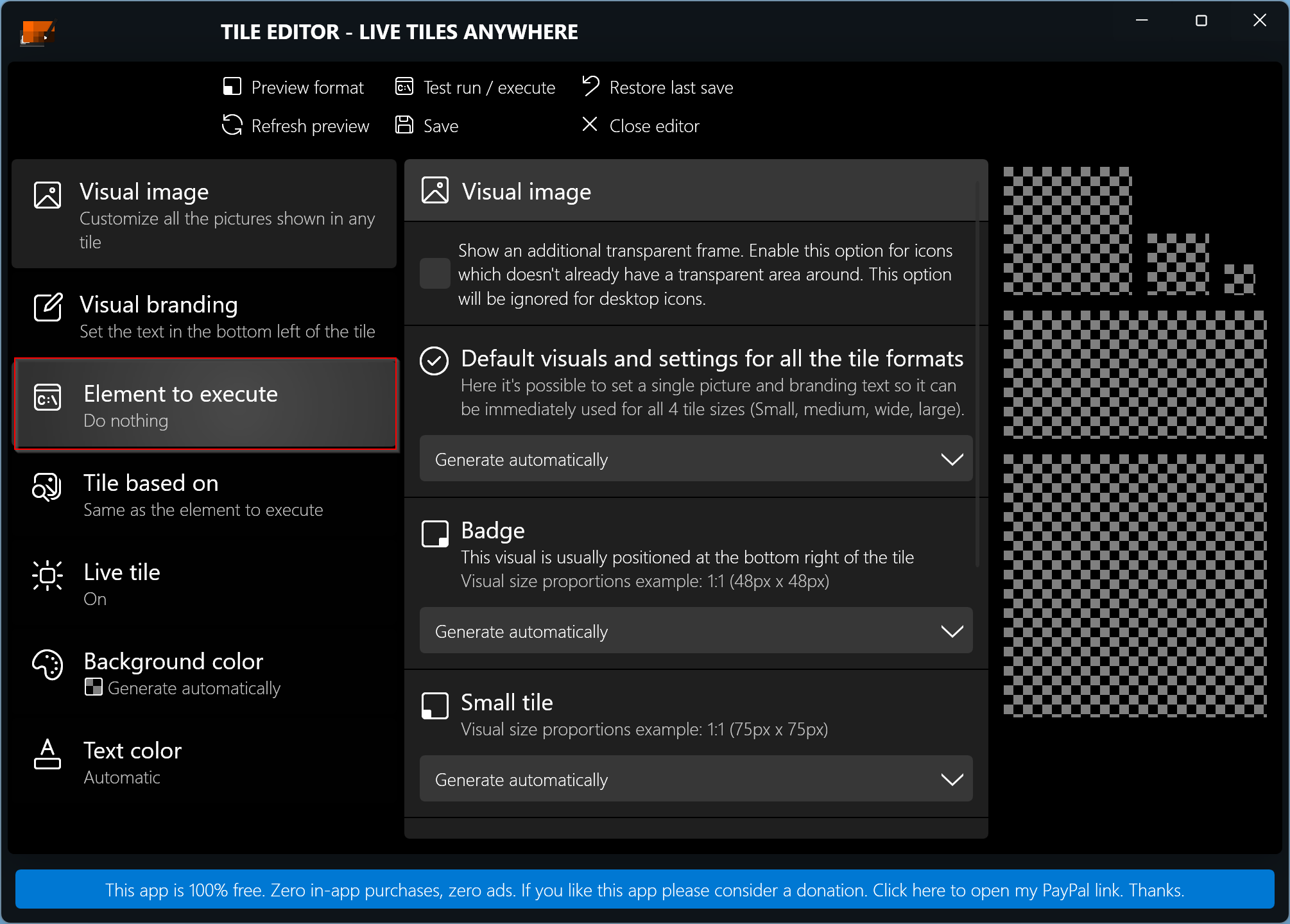1290x924 pixels.
Task: Open Default visuals Generate automatically dropdown
Action: point(696,459)
